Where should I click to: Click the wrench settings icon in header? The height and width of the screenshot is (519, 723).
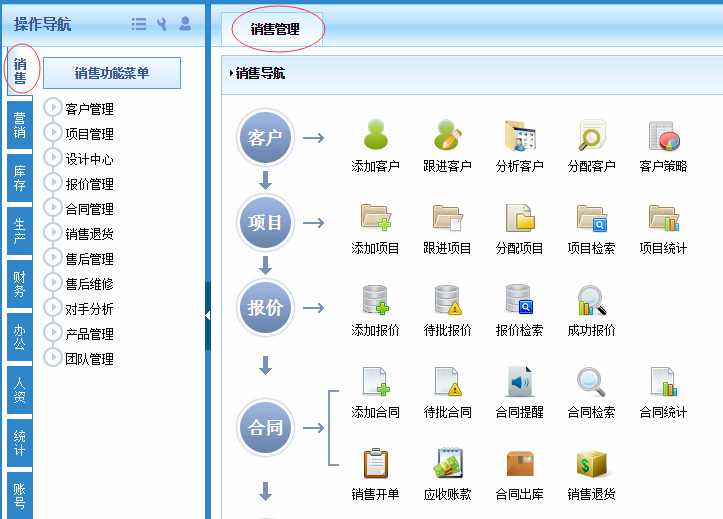coord(161,24)
